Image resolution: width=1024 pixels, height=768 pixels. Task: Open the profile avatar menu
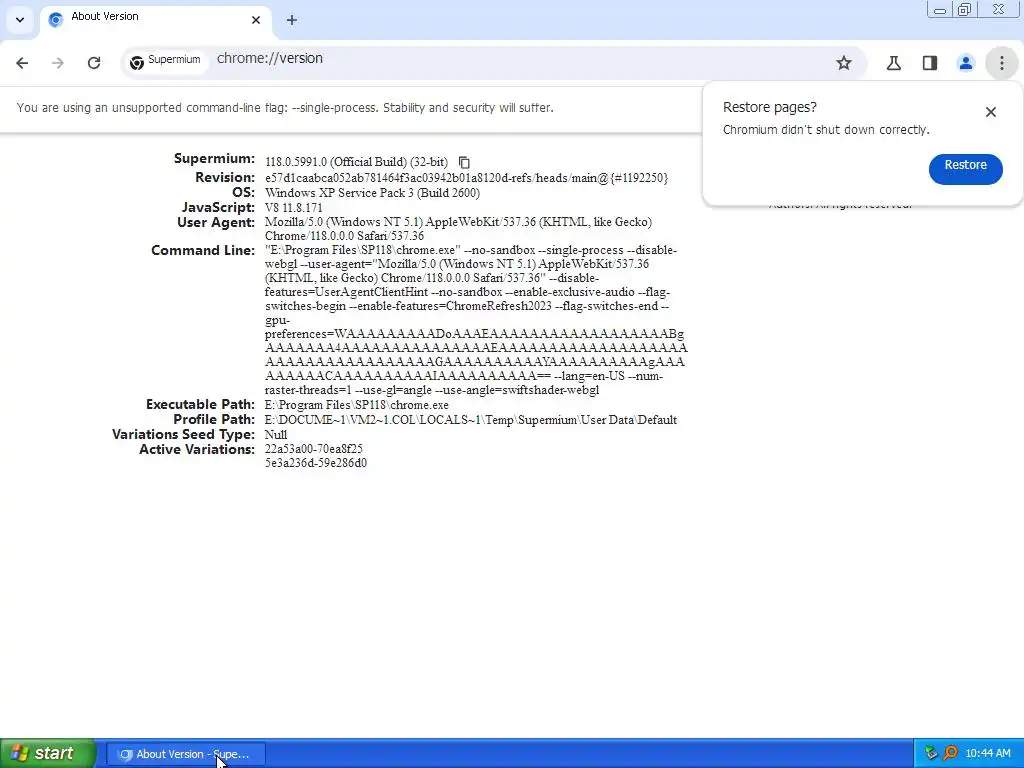[x=966, y=63]
